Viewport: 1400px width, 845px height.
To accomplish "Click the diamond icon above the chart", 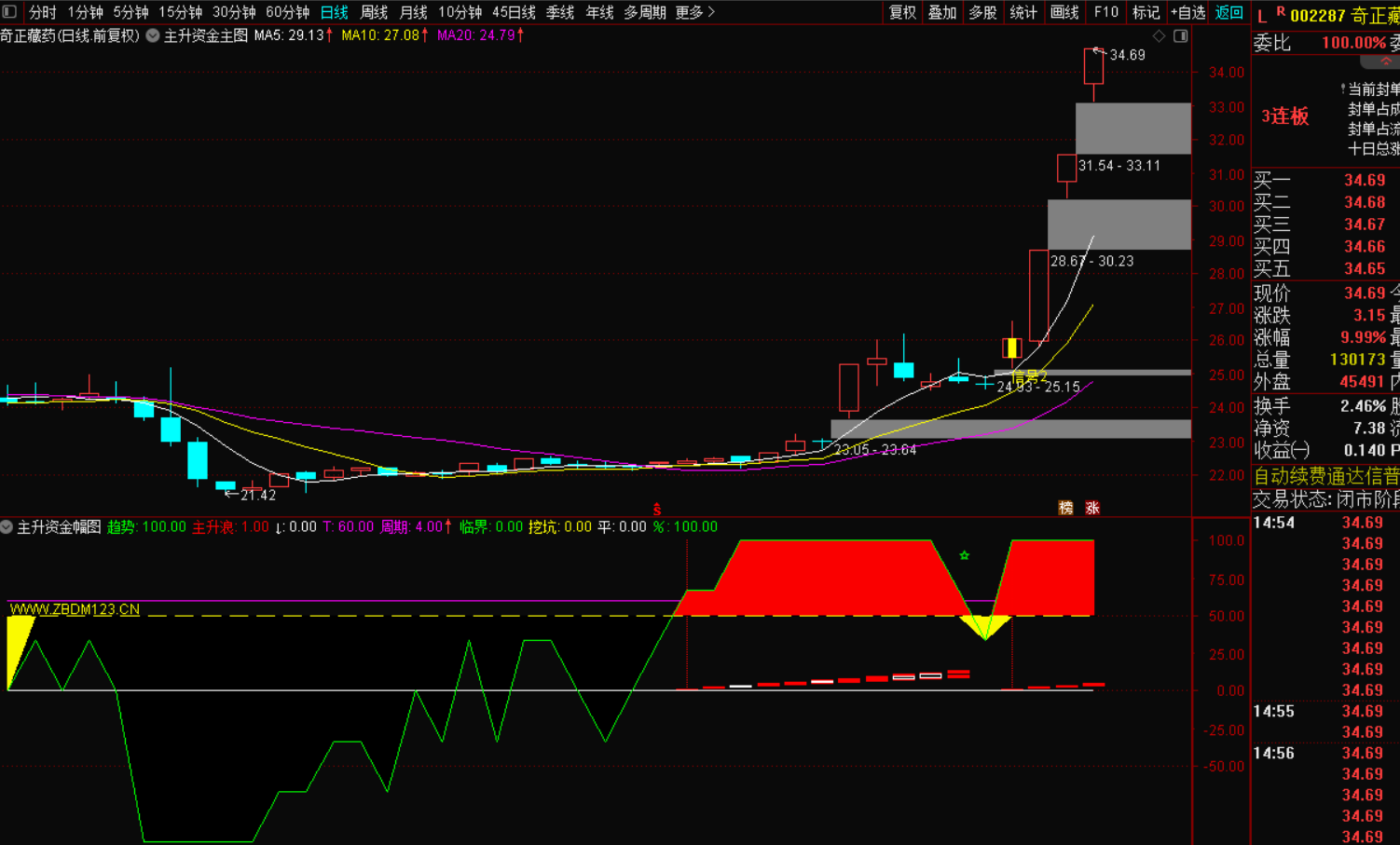I will [1159, 36].
